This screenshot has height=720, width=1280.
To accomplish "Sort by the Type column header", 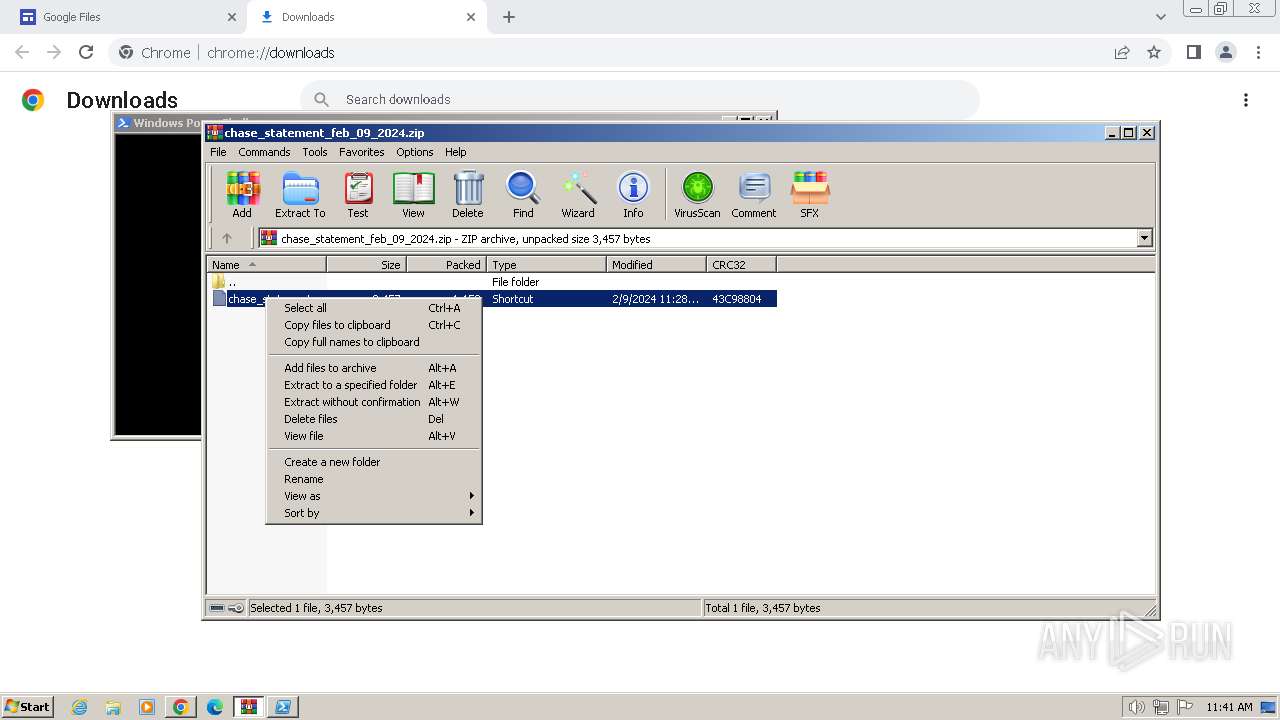I will (547, 265).
